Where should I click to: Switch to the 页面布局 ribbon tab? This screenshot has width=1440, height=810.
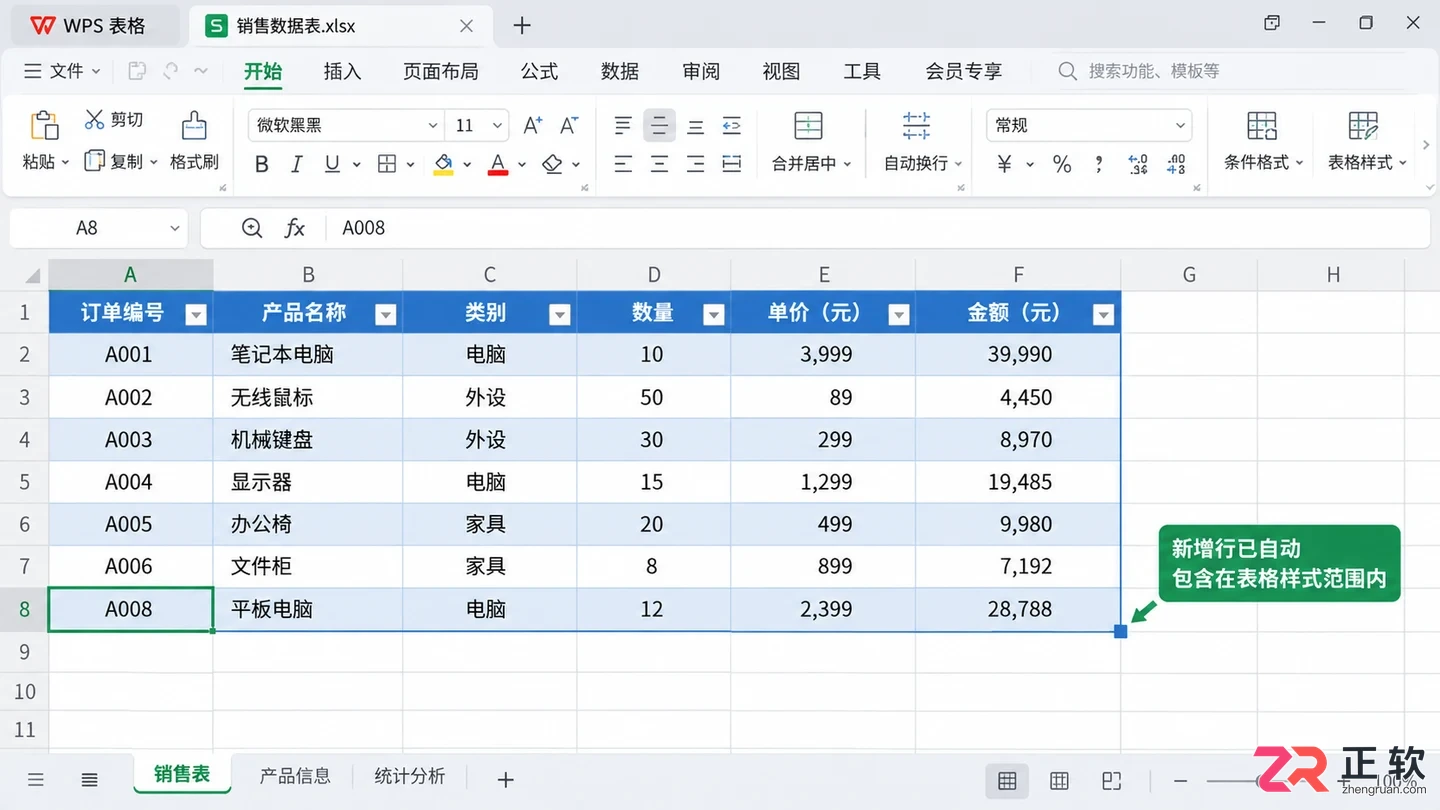[x=440, y=71]
